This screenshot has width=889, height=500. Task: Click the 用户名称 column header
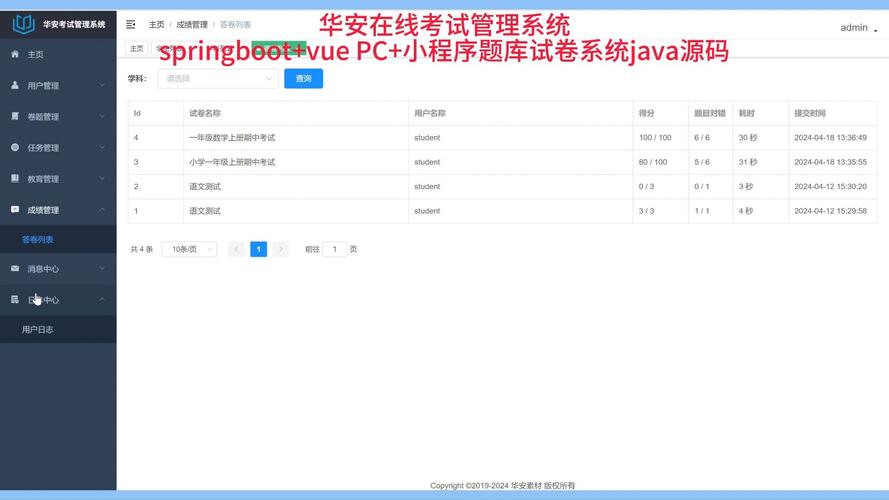[x=430, y=113]
